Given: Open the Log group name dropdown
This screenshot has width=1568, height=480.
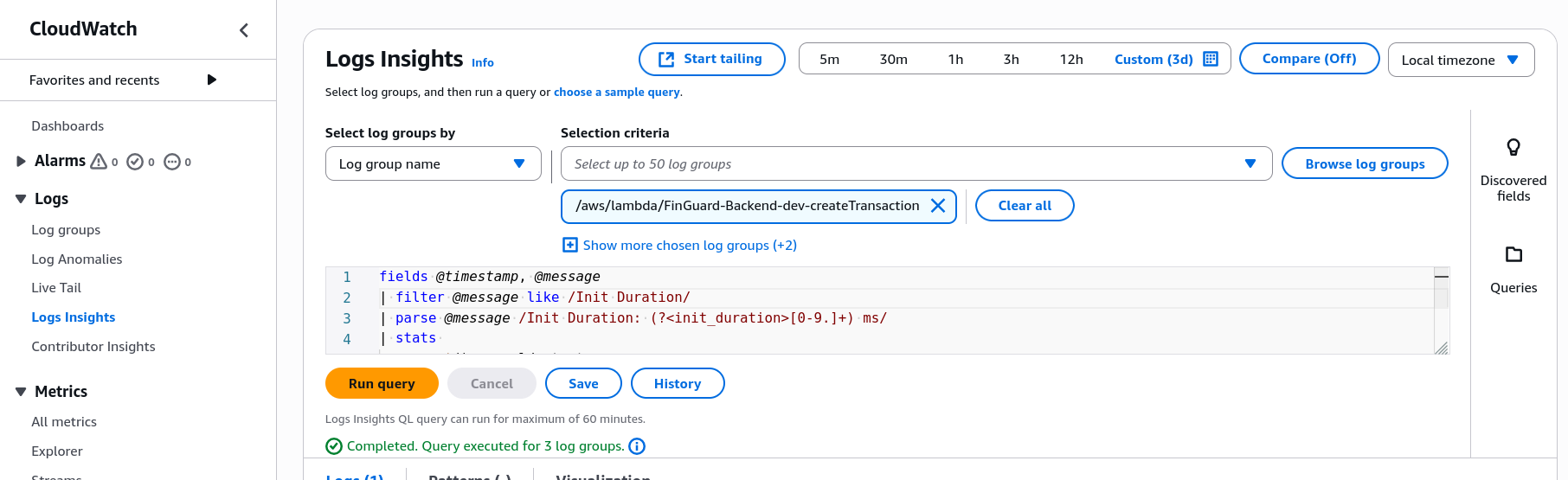Looking at the screenshot, I should (x=433, y=163).
